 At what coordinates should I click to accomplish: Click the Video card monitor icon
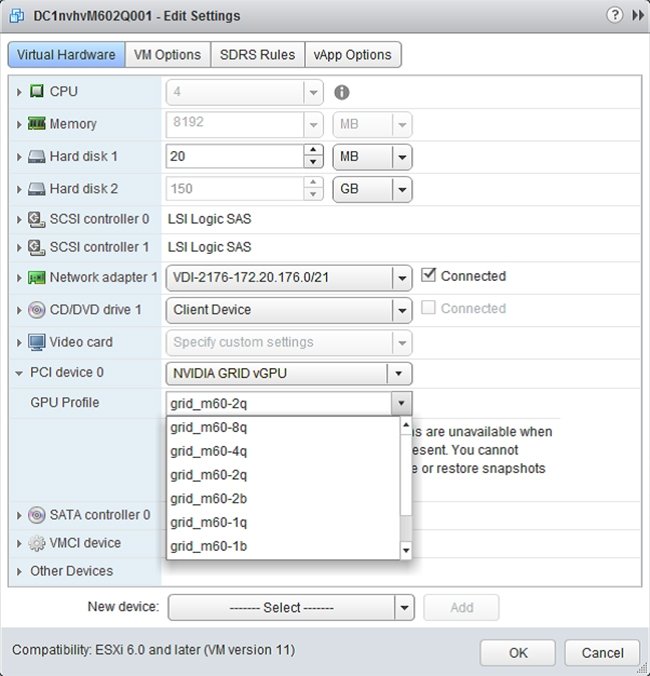coord(36,342)
